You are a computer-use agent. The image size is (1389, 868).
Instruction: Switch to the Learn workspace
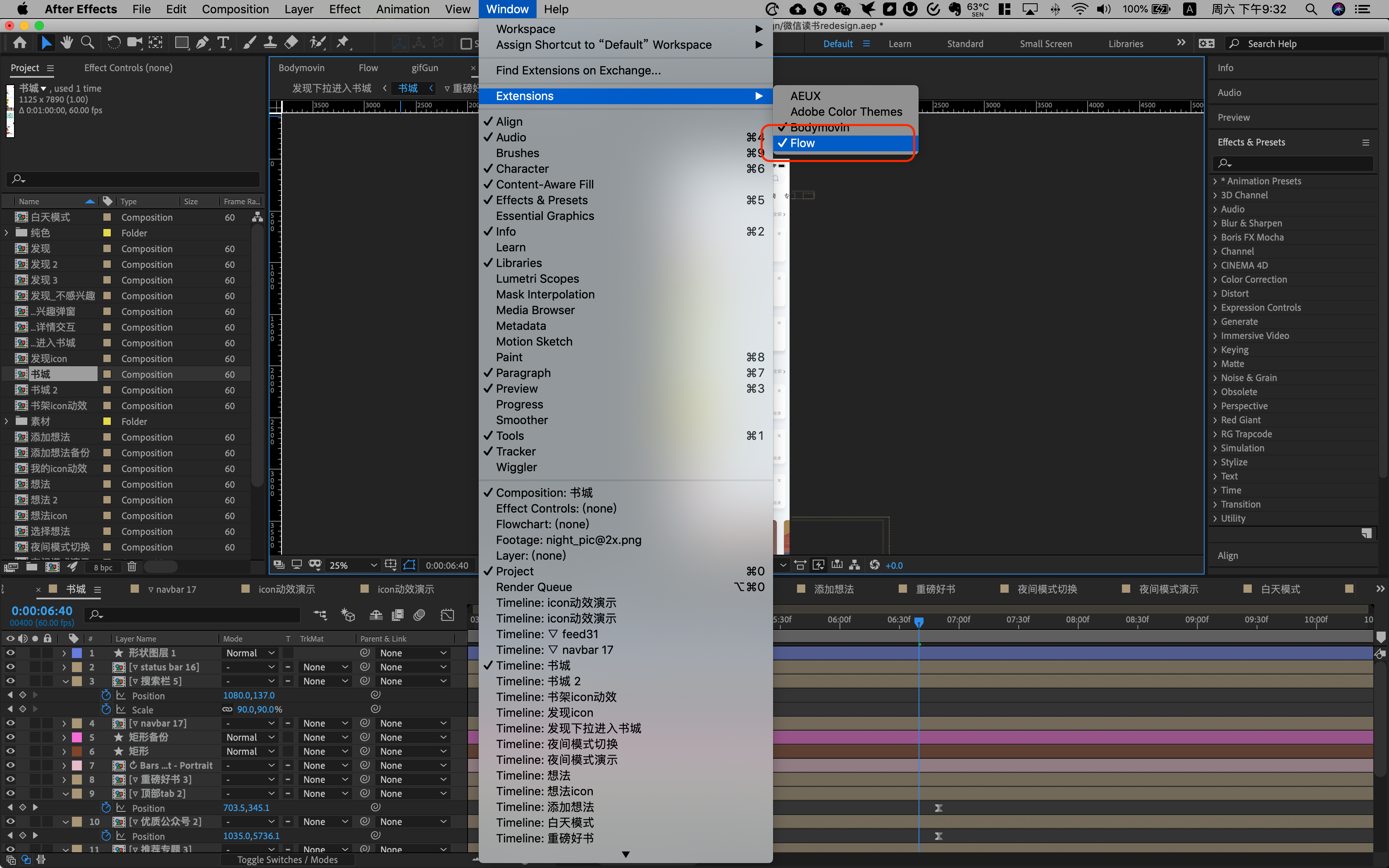900,44
